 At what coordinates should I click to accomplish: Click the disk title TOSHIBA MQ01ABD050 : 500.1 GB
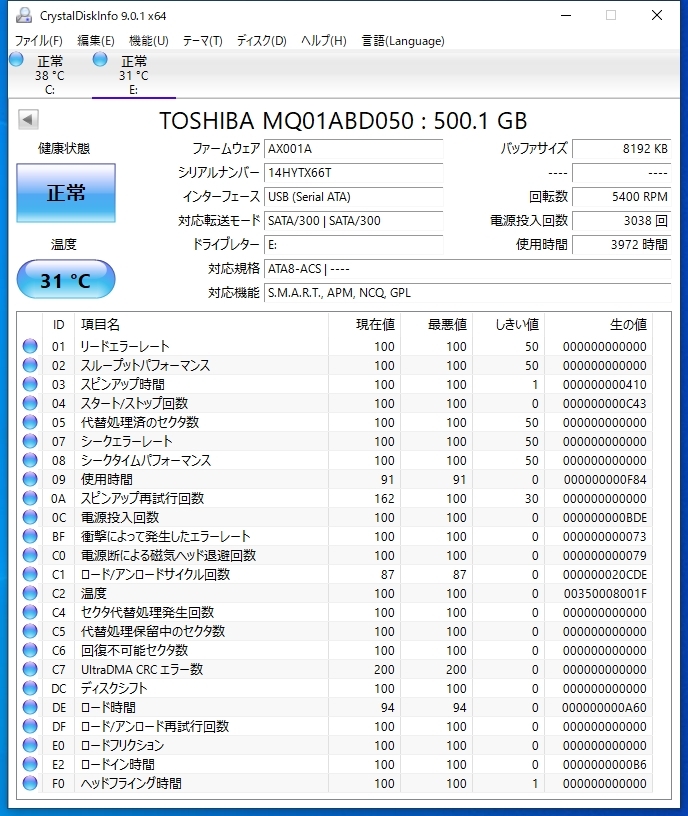[343, 121]
